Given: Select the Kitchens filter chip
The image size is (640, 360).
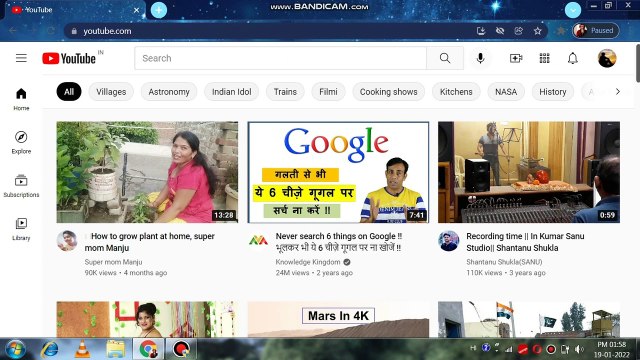Looking at the screenshot, I should tap(456, 92).
